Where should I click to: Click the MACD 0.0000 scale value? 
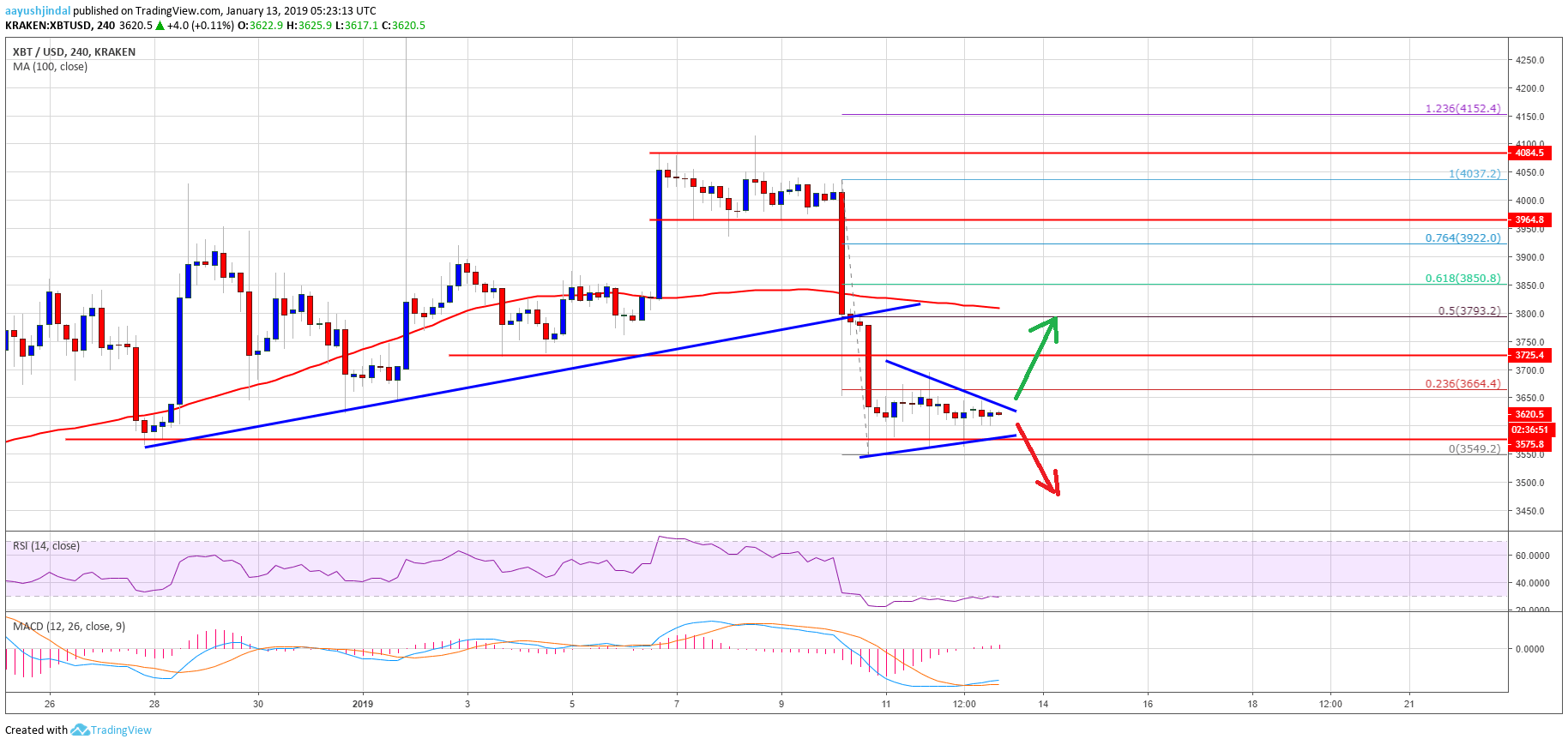click(x=1529, y=649)
